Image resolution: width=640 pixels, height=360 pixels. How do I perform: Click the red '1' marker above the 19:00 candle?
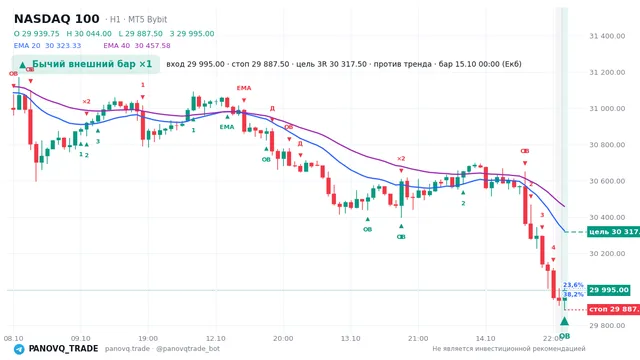[x=143, y=85]
